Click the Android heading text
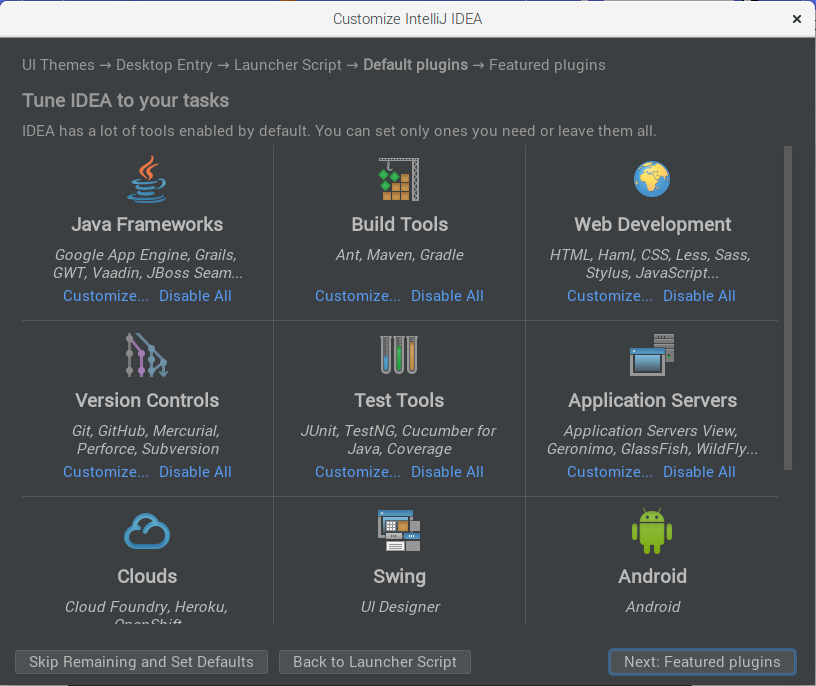The image size is (816, 686). 652,576
